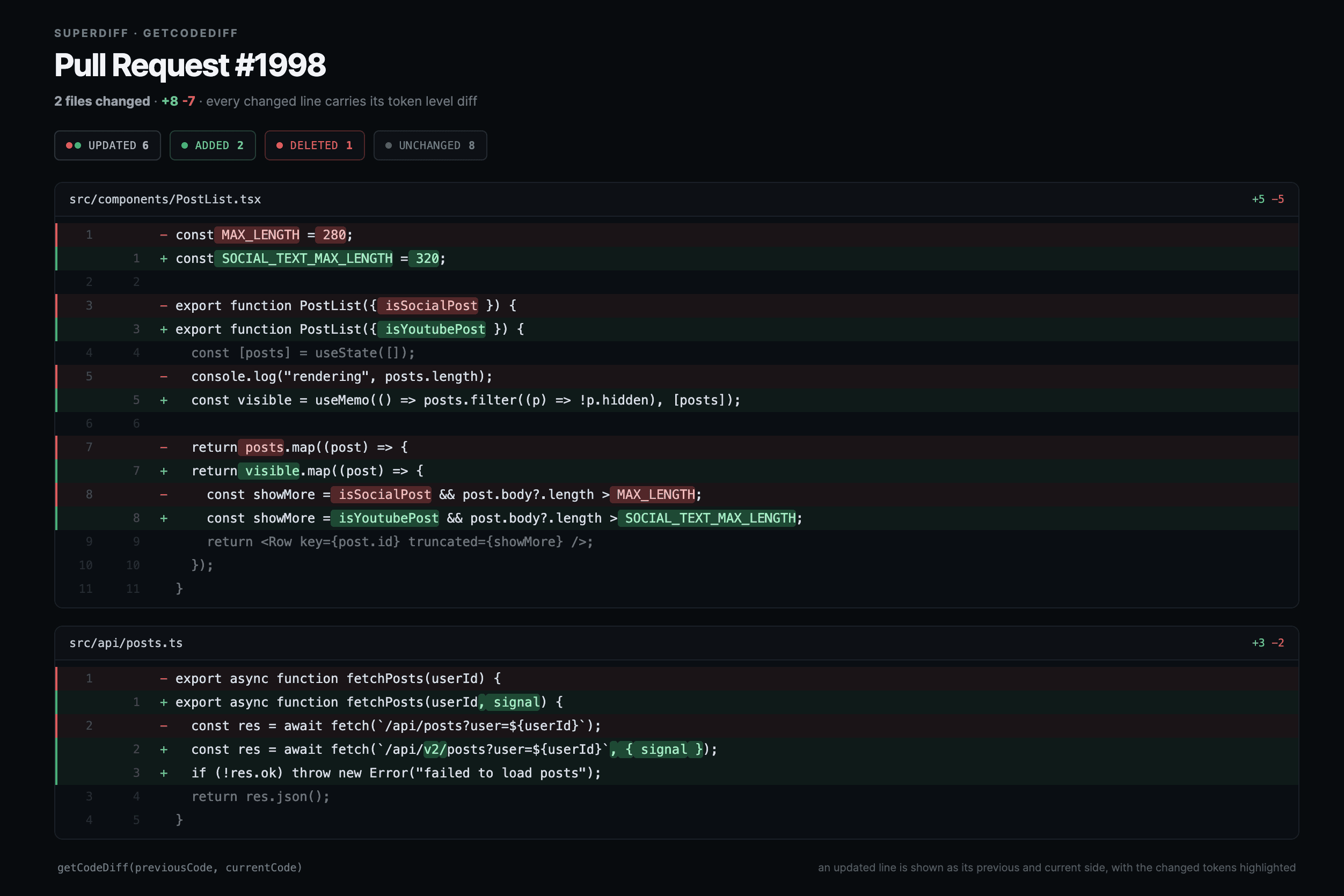Click the green plus marker on the useMemo line
This screenshot has height=896, width=1344.
click(x=164, y=401)
